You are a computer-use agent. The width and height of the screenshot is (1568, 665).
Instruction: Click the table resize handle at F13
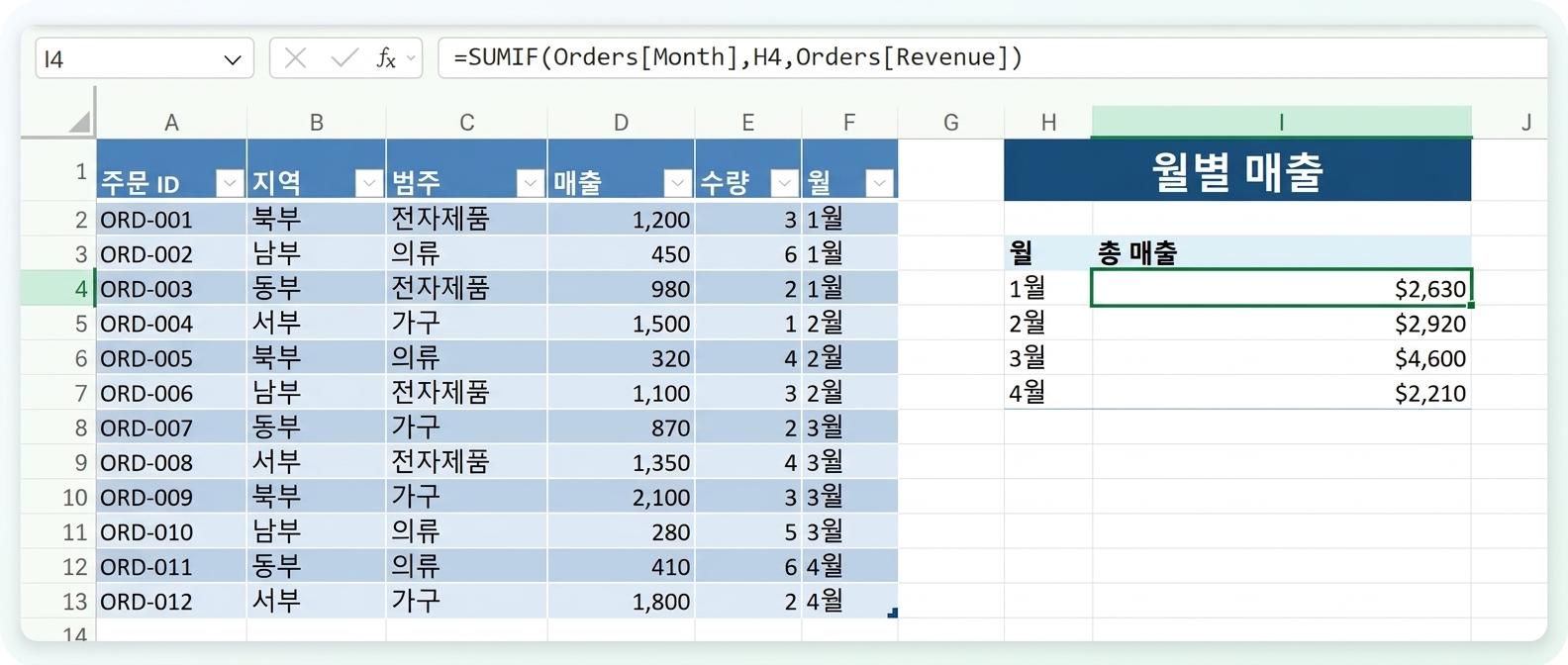[893, 614]
